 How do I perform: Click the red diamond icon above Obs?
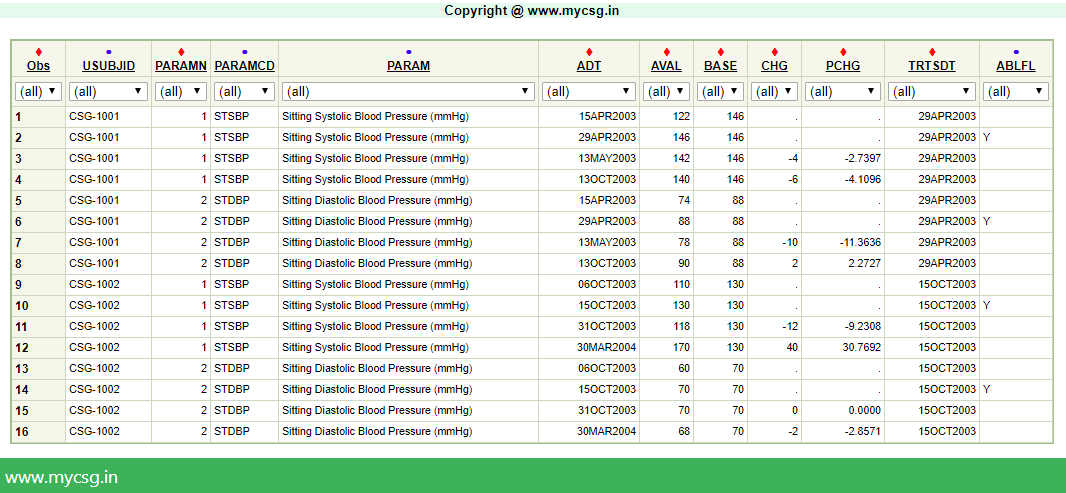click(x=39, y=52)
